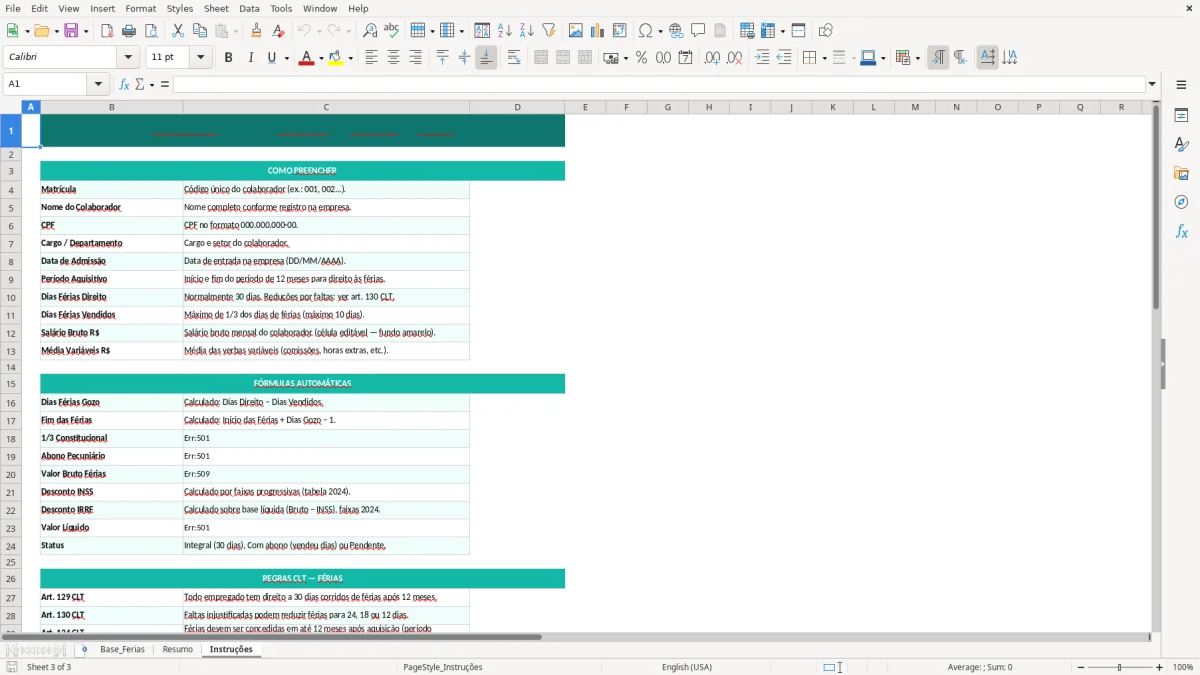Open Borders dropdown arrow

823,58
